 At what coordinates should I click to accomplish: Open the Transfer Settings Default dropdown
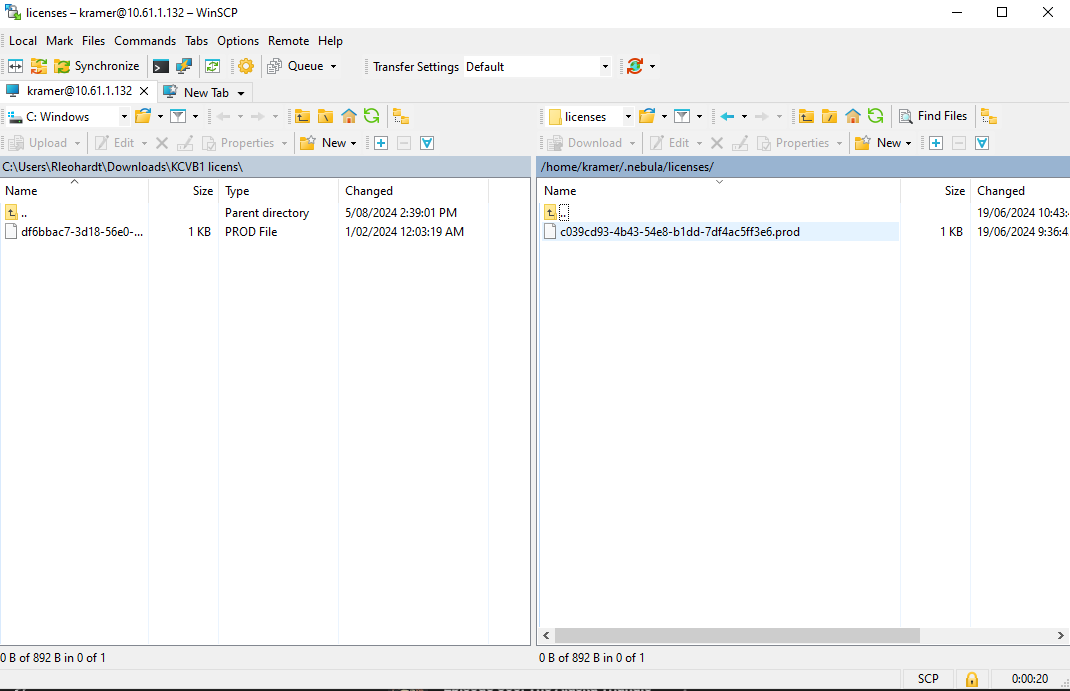tap(605, 67)
